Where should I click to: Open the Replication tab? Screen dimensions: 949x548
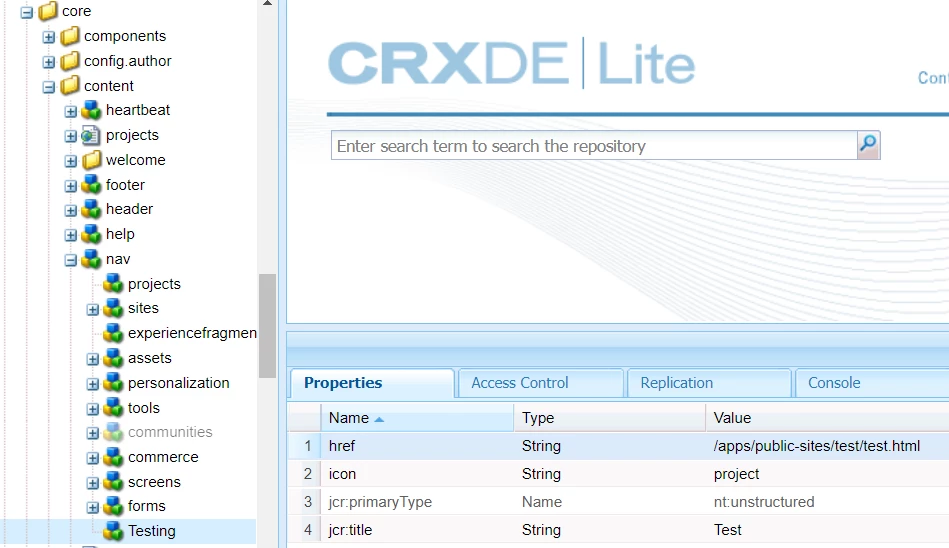[709, 383]
